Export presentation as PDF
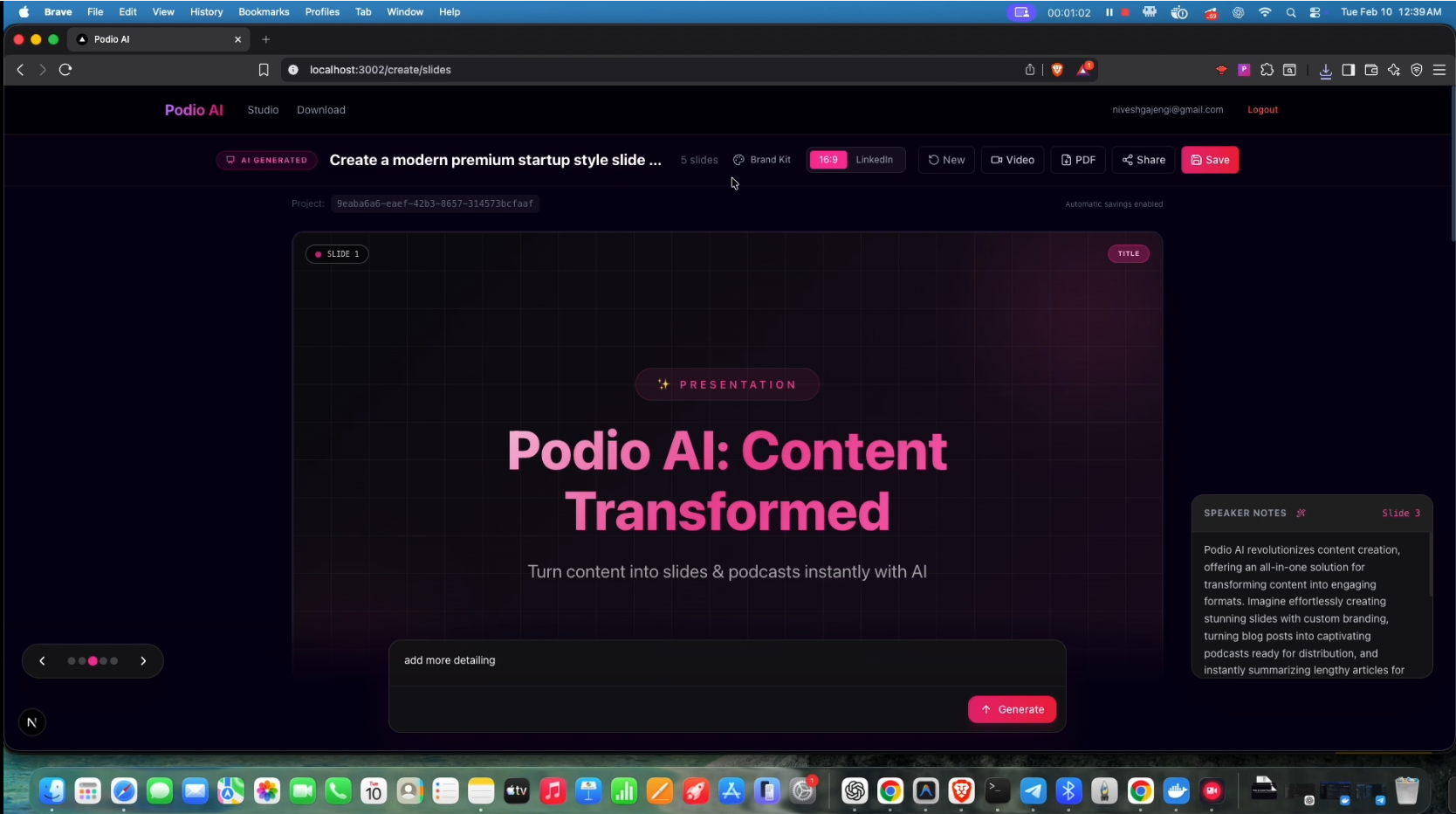Image resolution: width=1456 pixels, height=814 pixels. [1078, 160]
